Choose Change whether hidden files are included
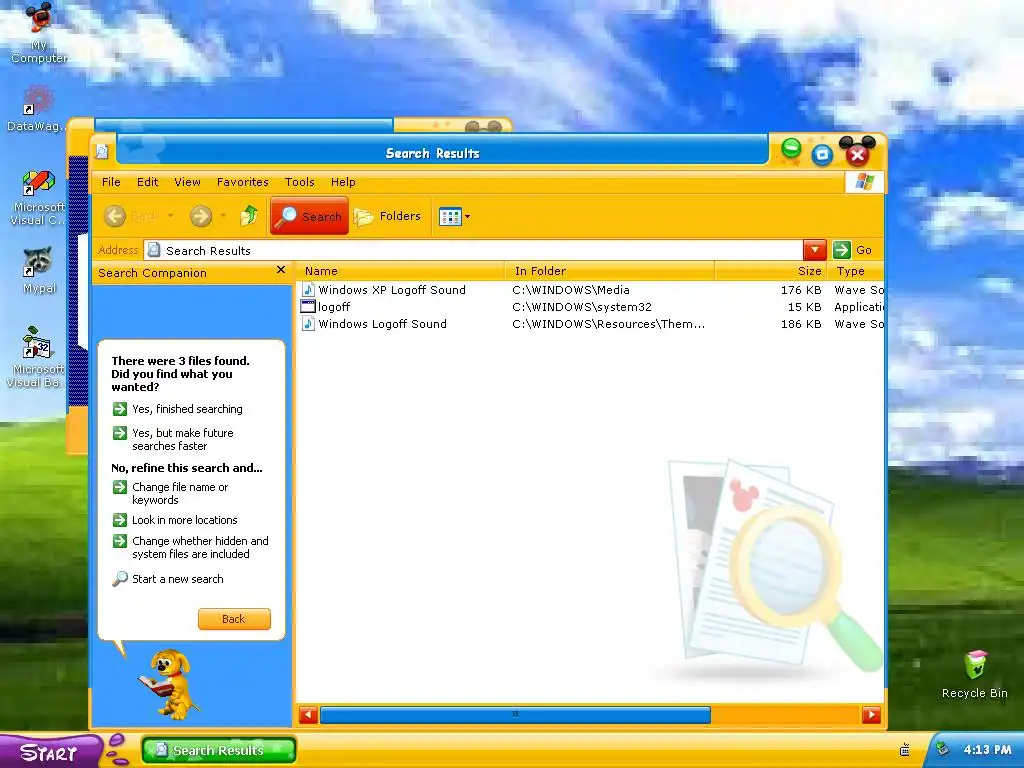Image resolution: width=1024 pixels, height=768 pixels. [191, 547]
